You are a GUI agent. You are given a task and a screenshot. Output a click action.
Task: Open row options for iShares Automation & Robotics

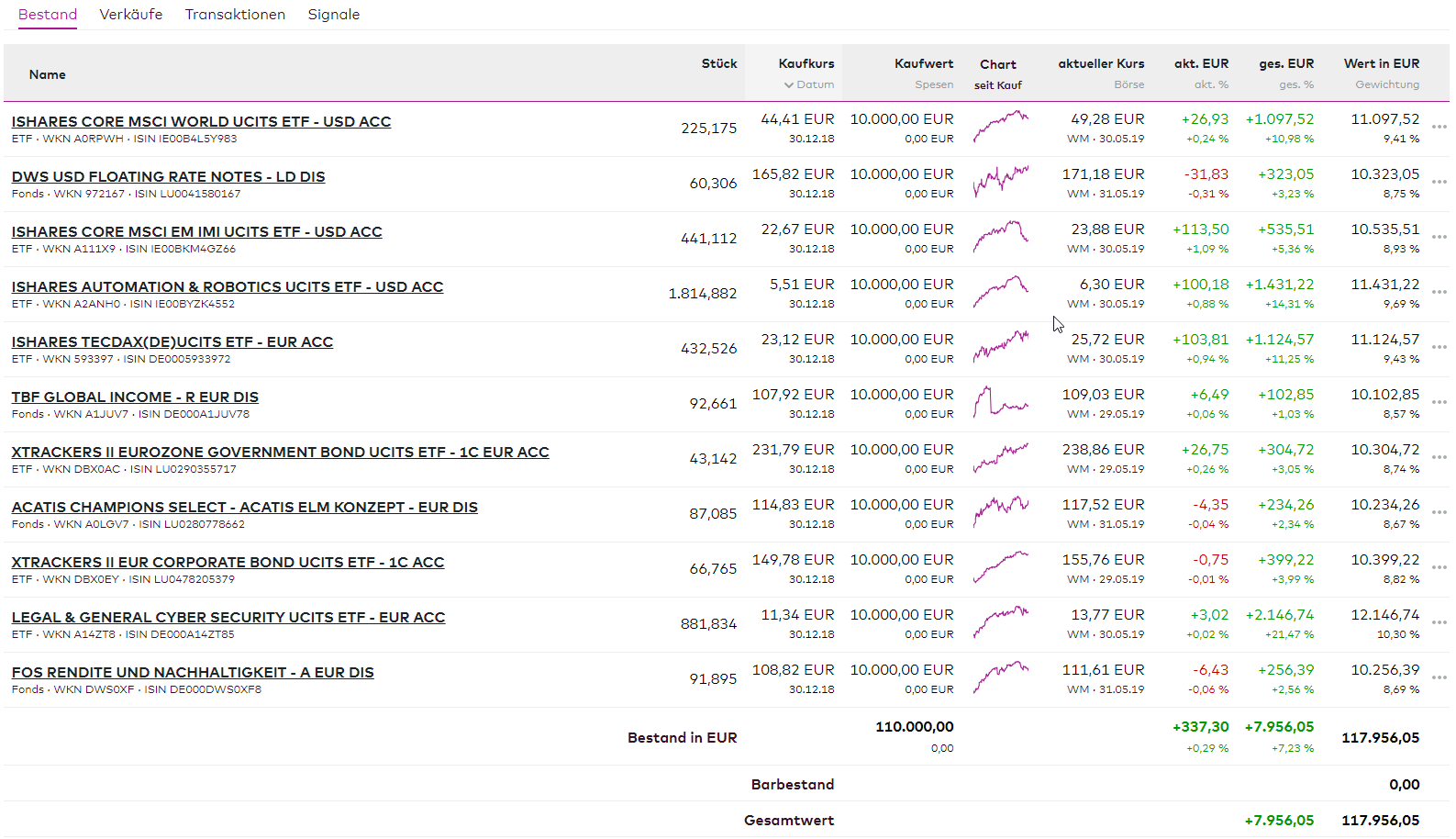tap(1439, 293)
